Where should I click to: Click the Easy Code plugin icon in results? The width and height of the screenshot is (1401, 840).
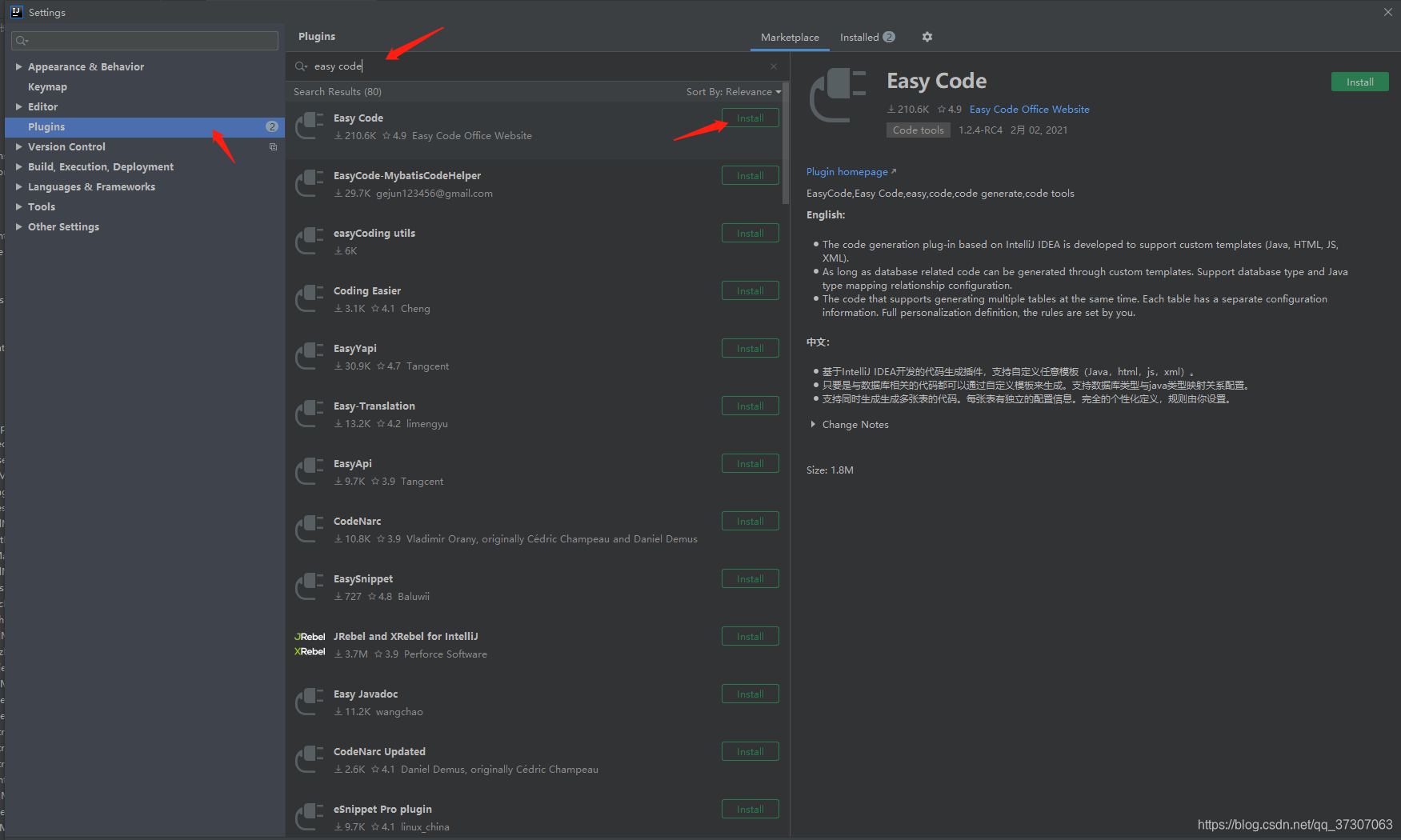(x=310, y=126)
